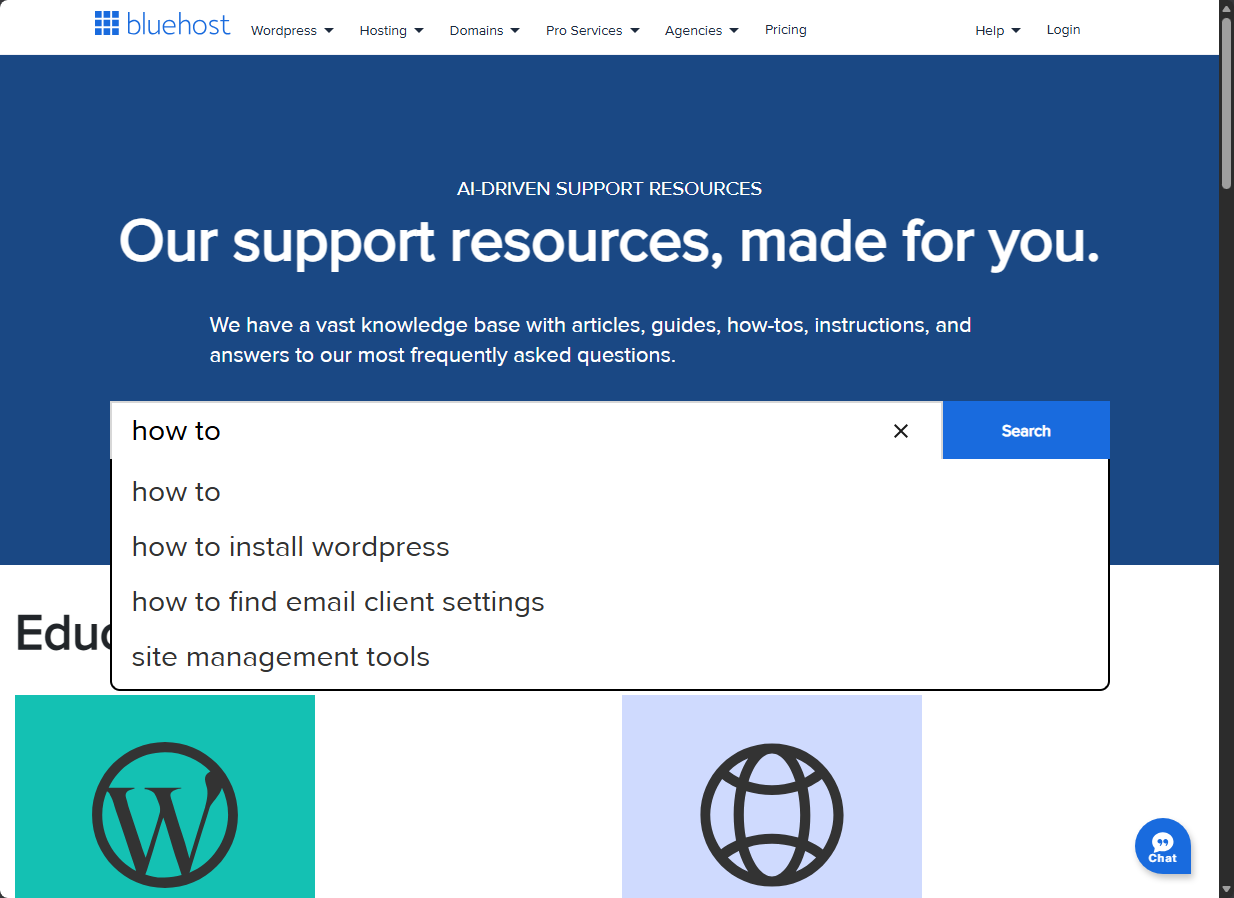Viewport: 1234px width, 898px height.
Task: Click the magnifying Search button icon area
Action: tap(1025, 430)
